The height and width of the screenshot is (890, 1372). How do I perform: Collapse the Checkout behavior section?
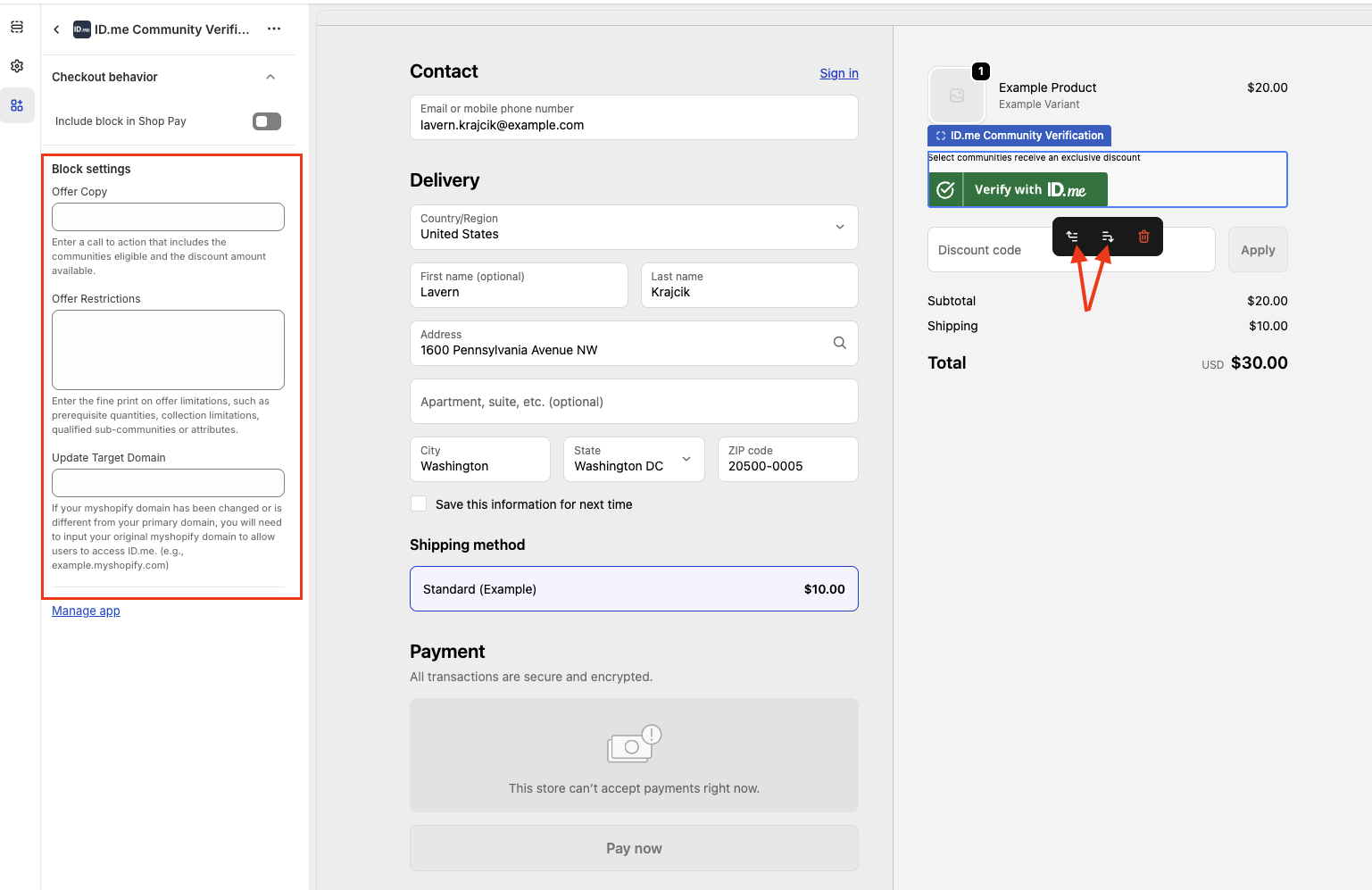[270, 77]
